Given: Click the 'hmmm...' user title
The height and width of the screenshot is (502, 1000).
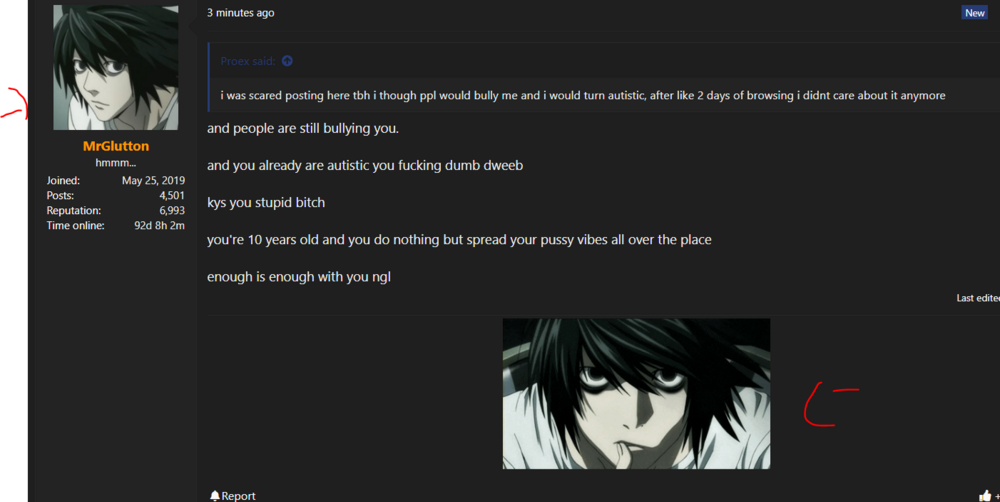Looking at the screenshot, I should [115, 163].
